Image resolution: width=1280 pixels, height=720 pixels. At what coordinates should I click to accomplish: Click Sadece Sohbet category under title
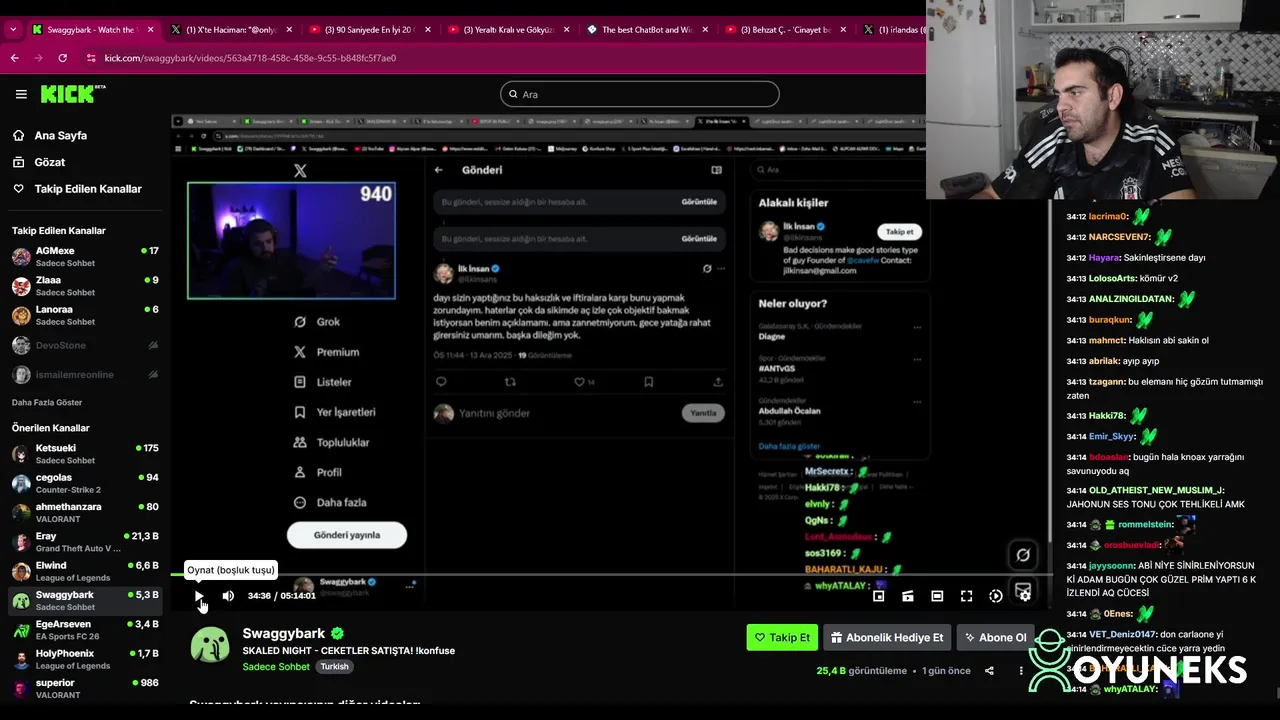[x=276, y=666]
